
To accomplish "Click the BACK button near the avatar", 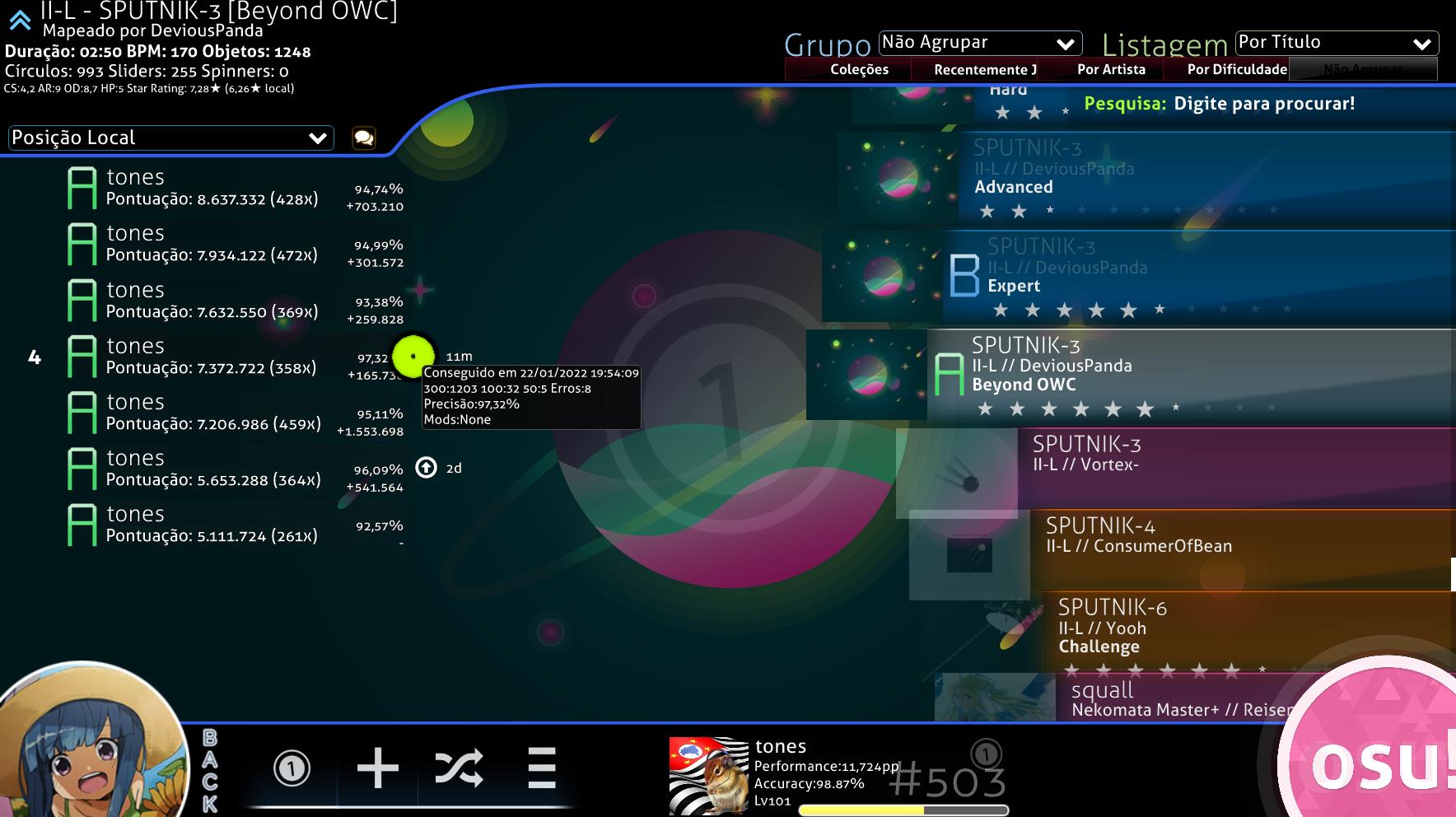I will click(210, 771).
